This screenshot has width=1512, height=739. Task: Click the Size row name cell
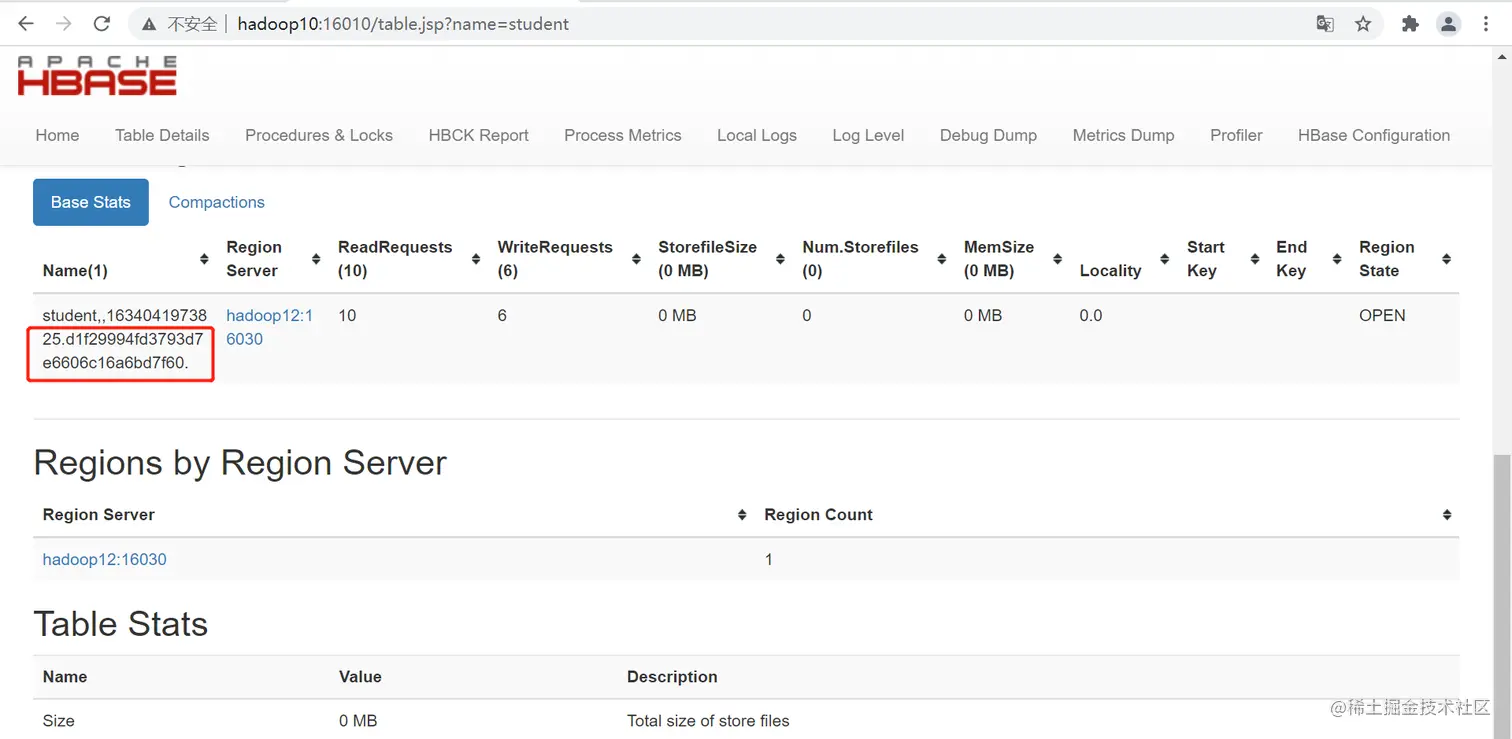click(x=58, y=721)
